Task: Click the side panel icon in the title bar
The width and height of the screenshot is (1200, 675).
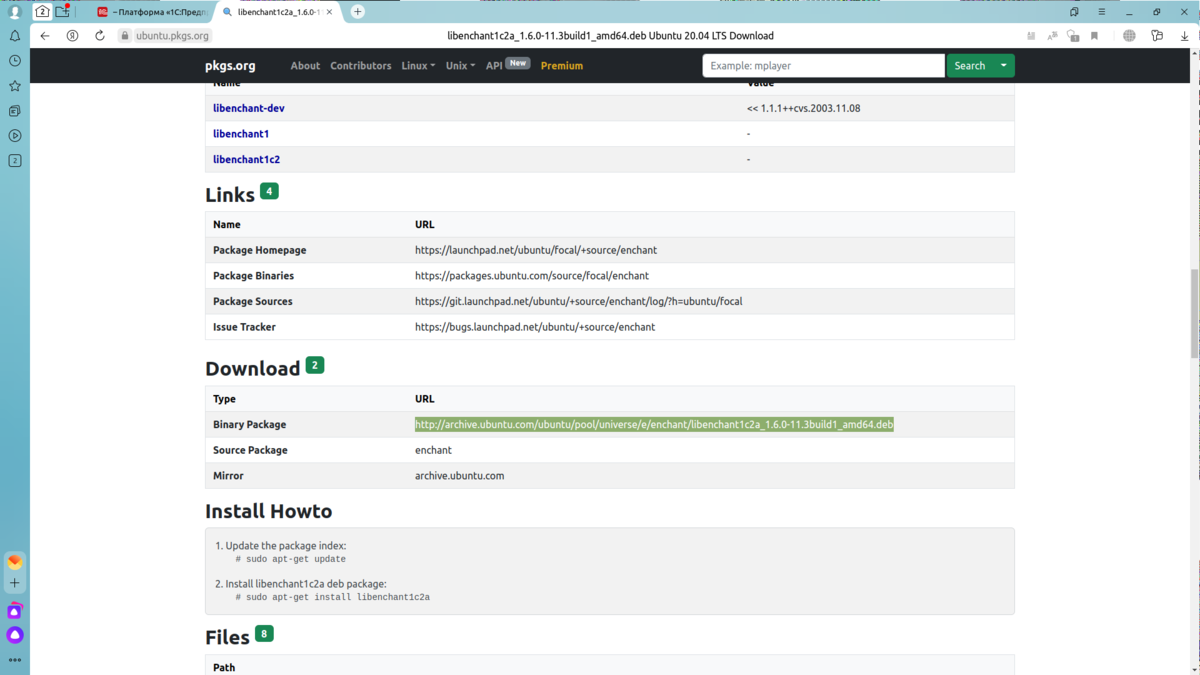Action: [1074, 12]
